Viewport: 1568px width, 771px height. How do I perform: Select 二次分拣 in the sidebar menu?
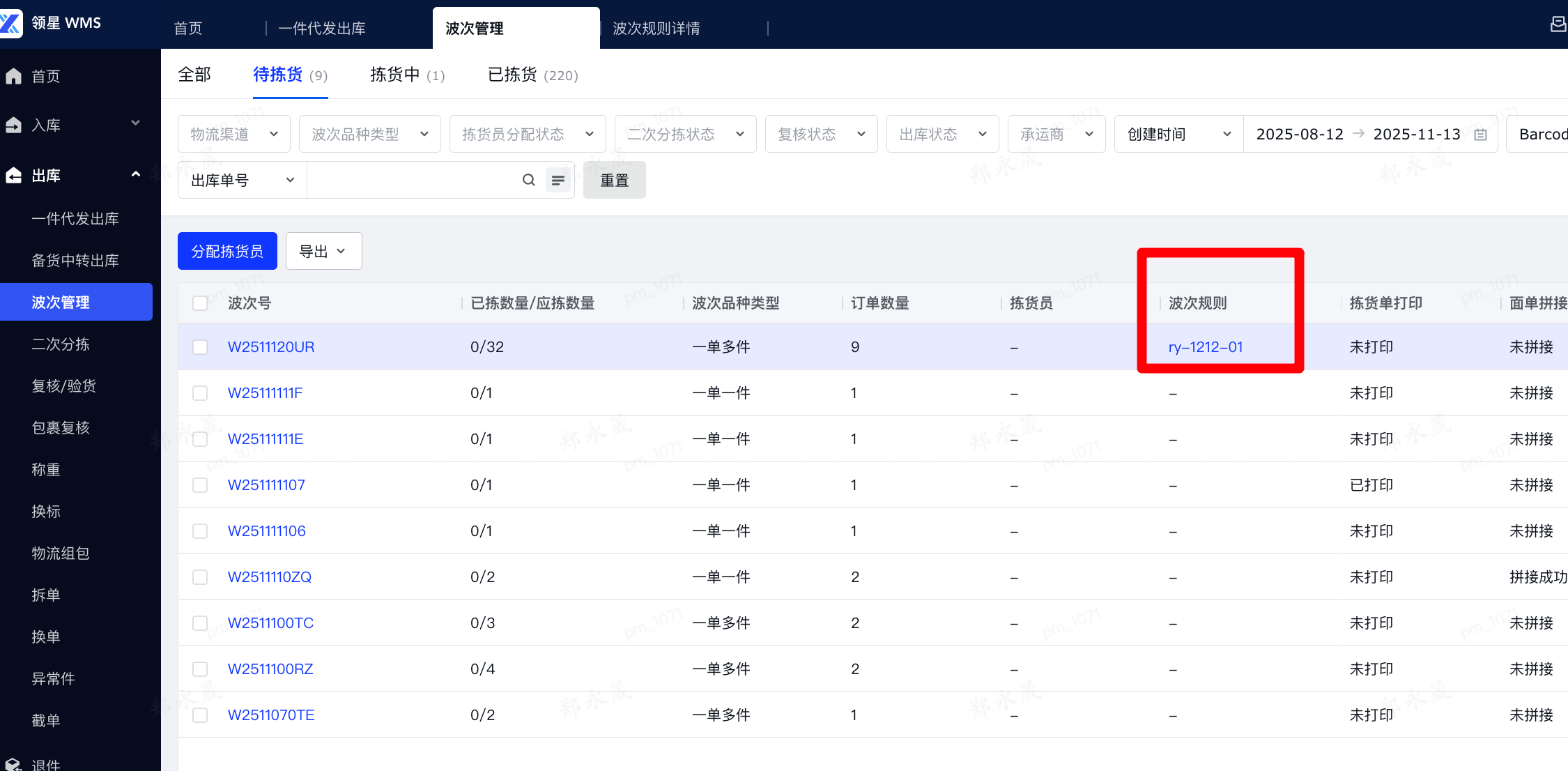click(x=61, y=344)
